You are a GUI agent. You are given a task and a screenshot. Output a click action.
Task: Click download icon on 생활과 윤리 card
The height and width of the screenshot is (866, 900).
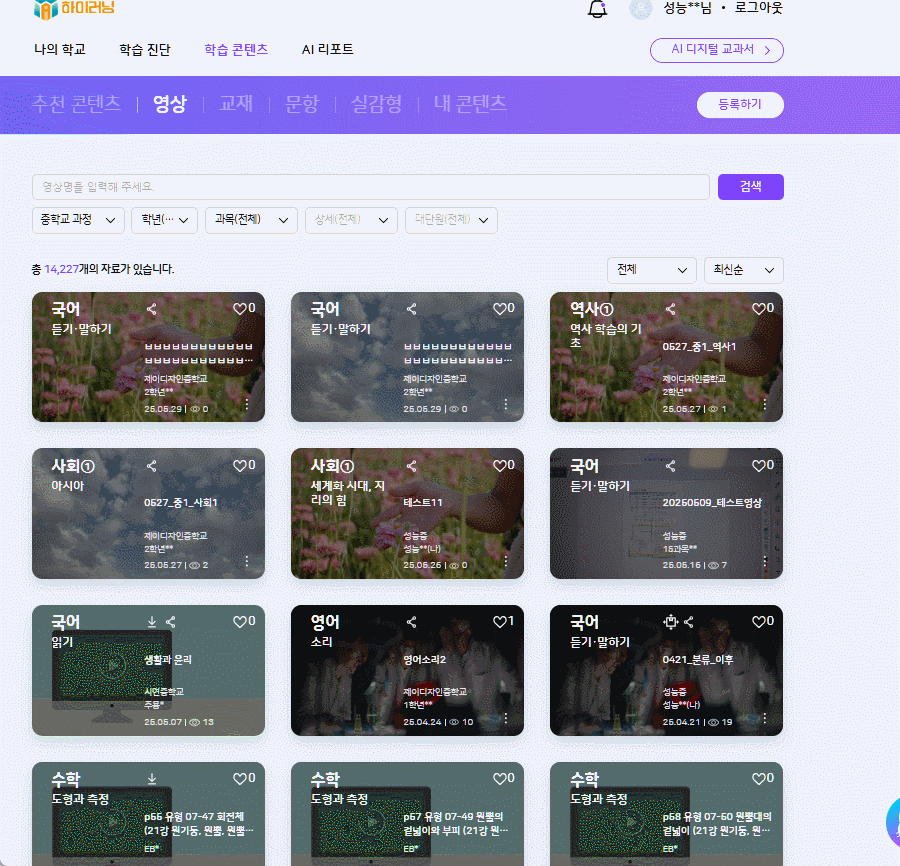(152, 622)
